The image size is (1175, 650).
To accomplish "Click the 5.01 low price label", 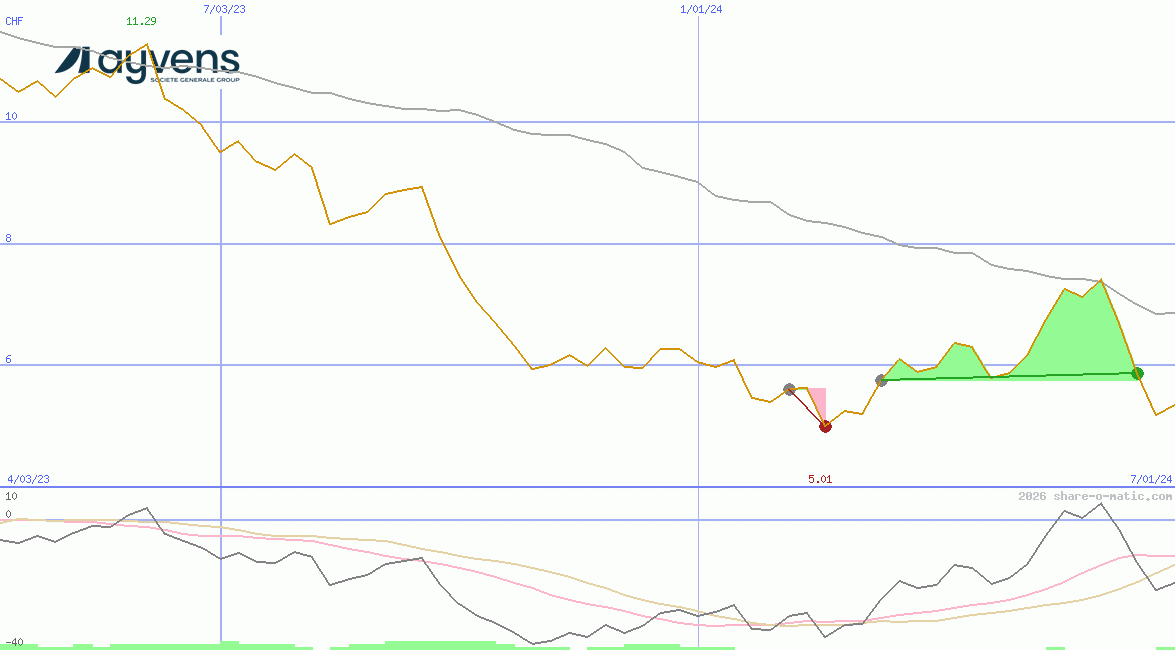I will point(820,480).
